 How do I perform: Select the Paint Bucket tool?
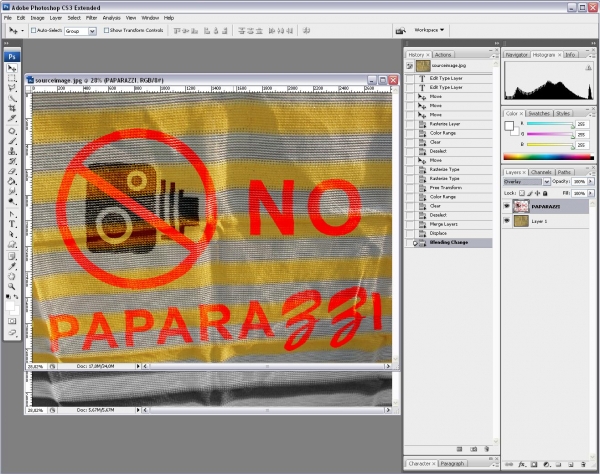[x=12, y=181]
